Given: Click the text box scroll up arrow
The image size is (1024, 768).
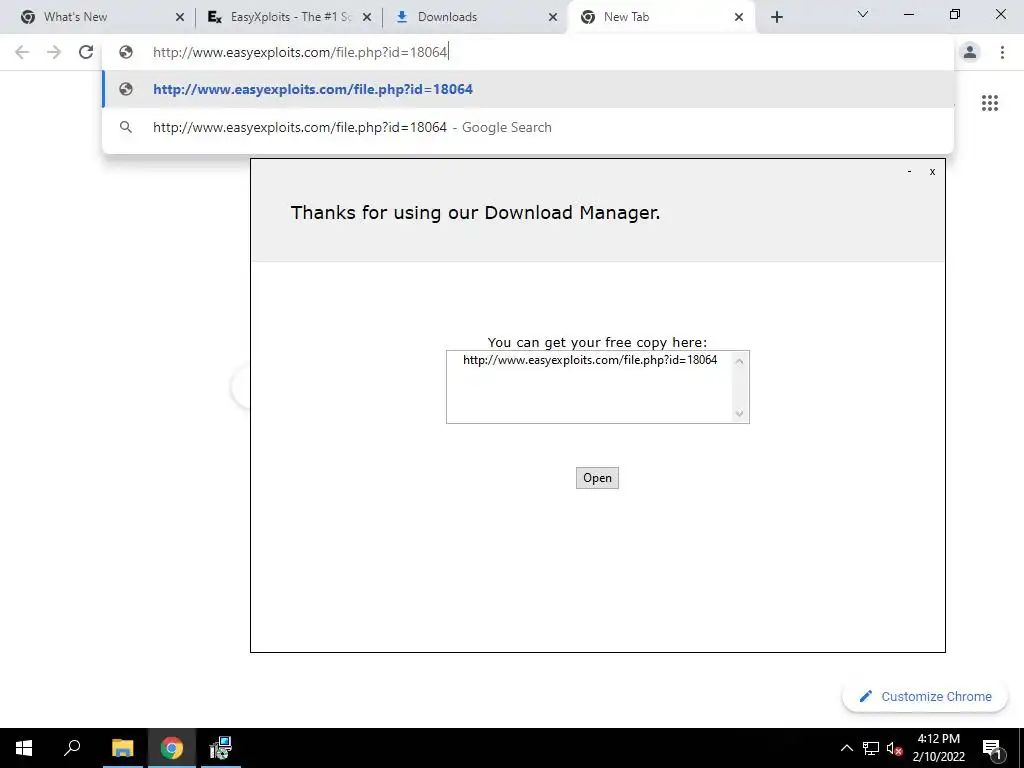Looking at the screenshot, I should 739,360.
